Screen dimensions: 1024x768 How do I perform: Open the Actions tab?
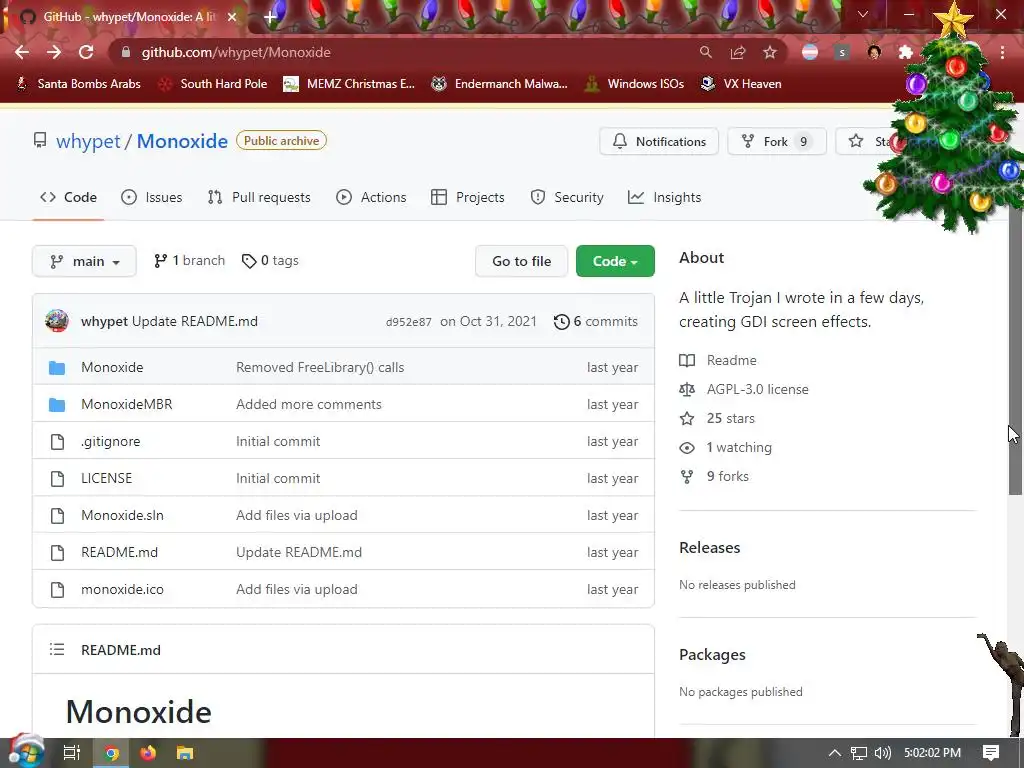[x=371, y=197]
